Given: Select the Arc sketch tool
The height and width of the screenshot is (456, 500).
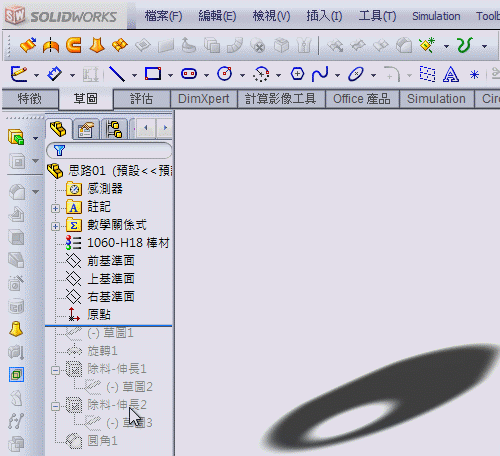Looking at the screenshot, I should click(261, 74).
